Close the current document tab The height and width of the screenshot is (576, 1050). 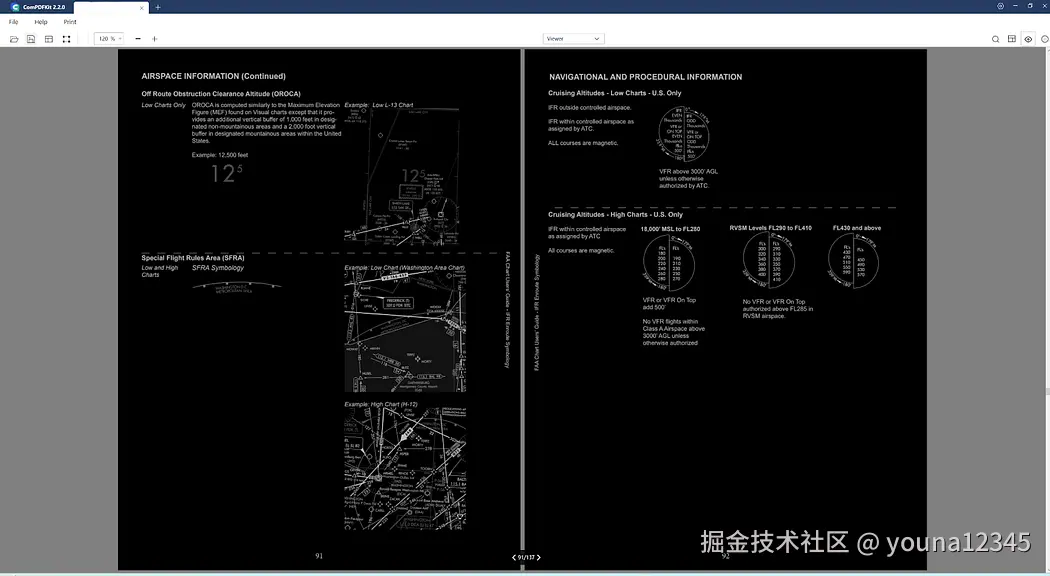(x=141, y=7)
